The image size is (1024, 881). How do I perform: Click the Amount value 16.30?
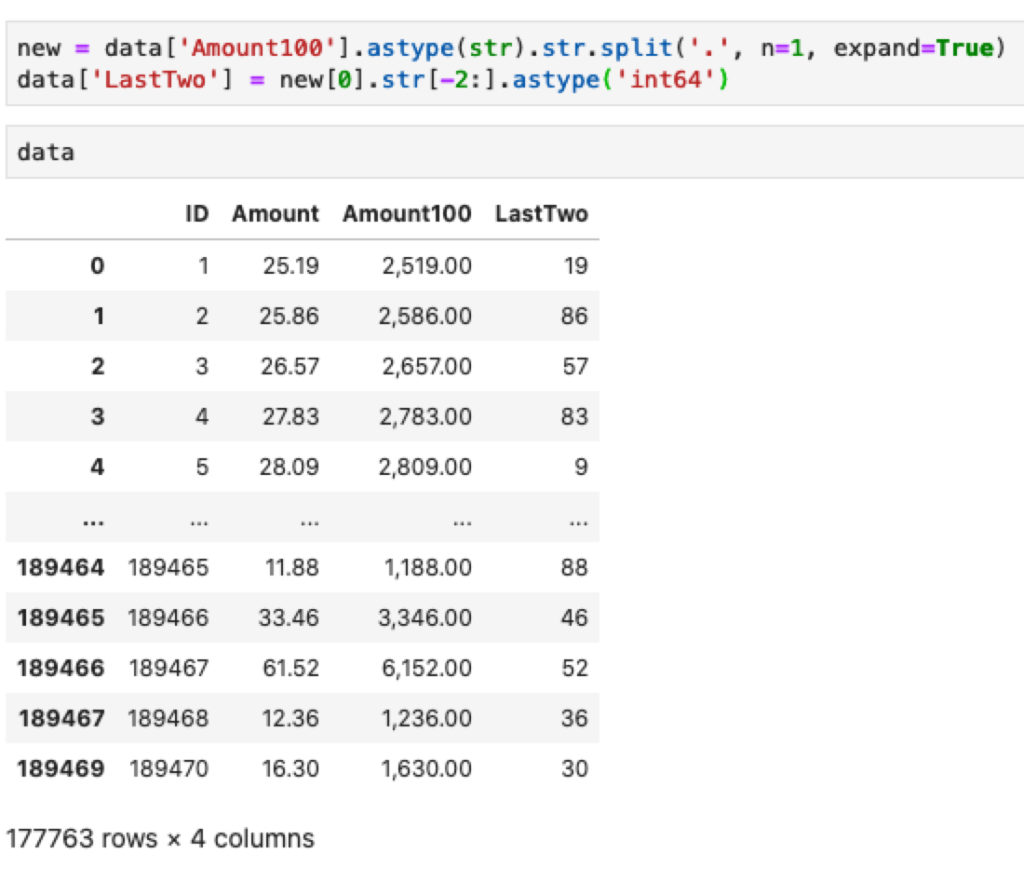point(290,769)
